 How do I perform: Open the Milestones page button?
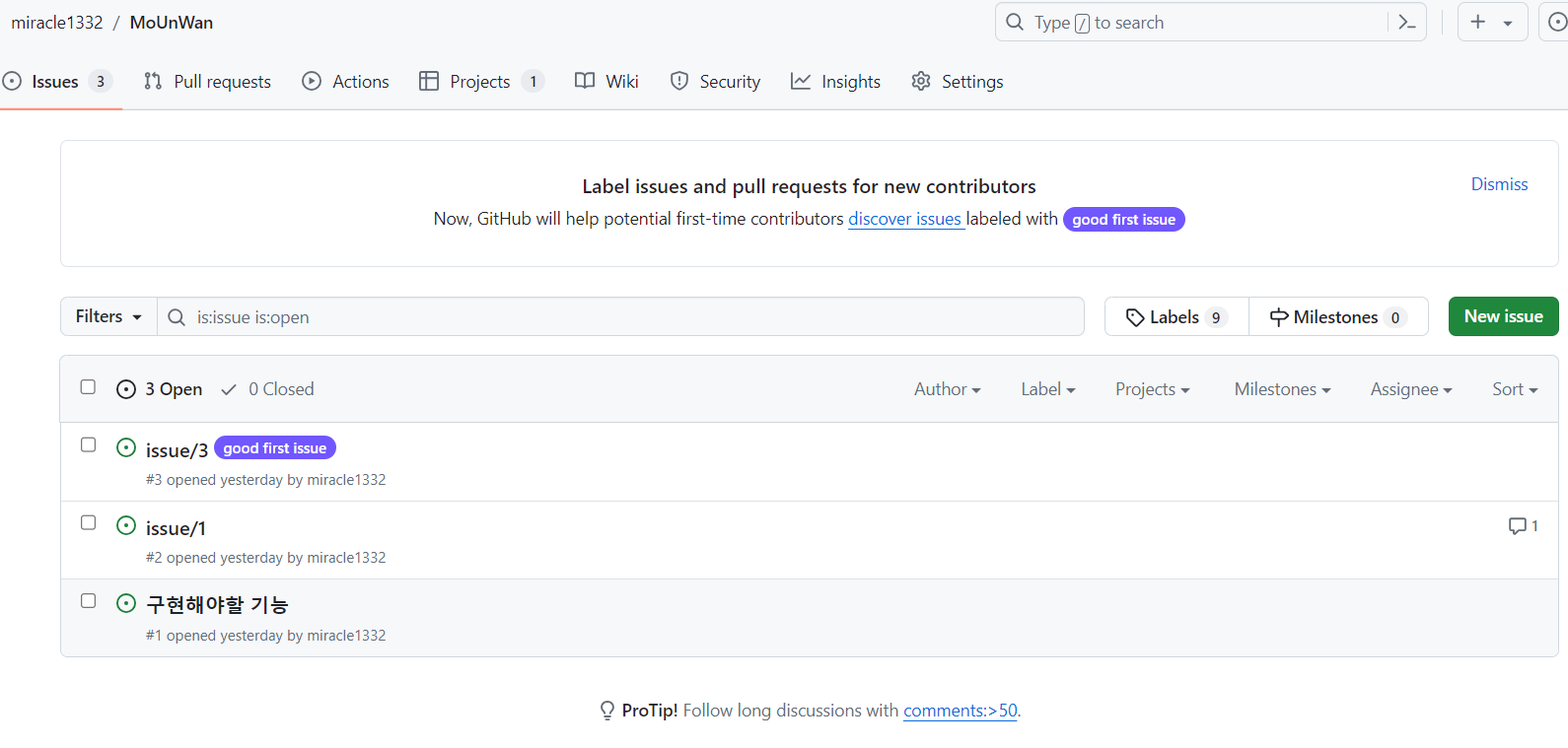point(1338,316)
